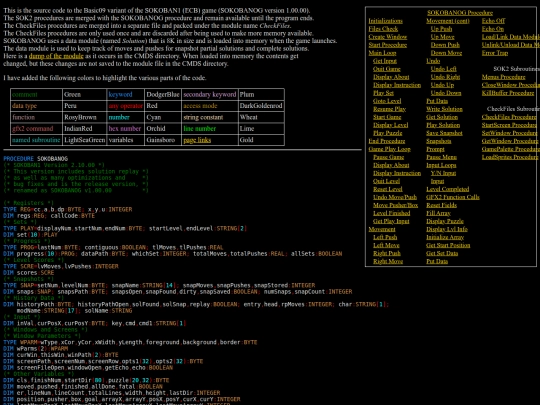Open the Display Level link
The height and width of the screenshot is (405, 540).
[x=391, y=125]
